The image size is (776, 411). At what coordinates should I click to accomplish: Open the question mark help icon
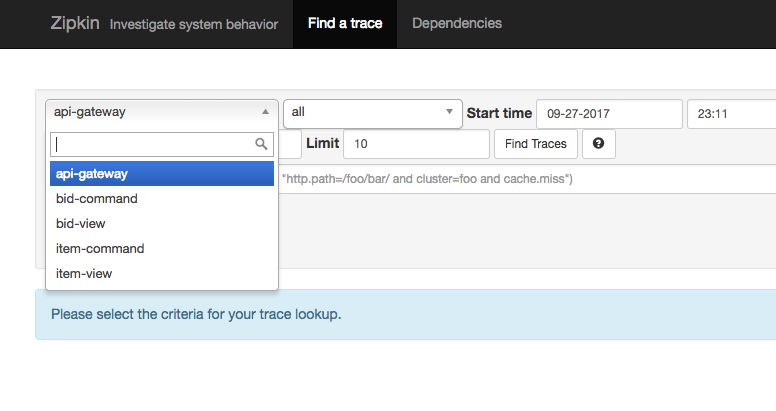(599, 144)
